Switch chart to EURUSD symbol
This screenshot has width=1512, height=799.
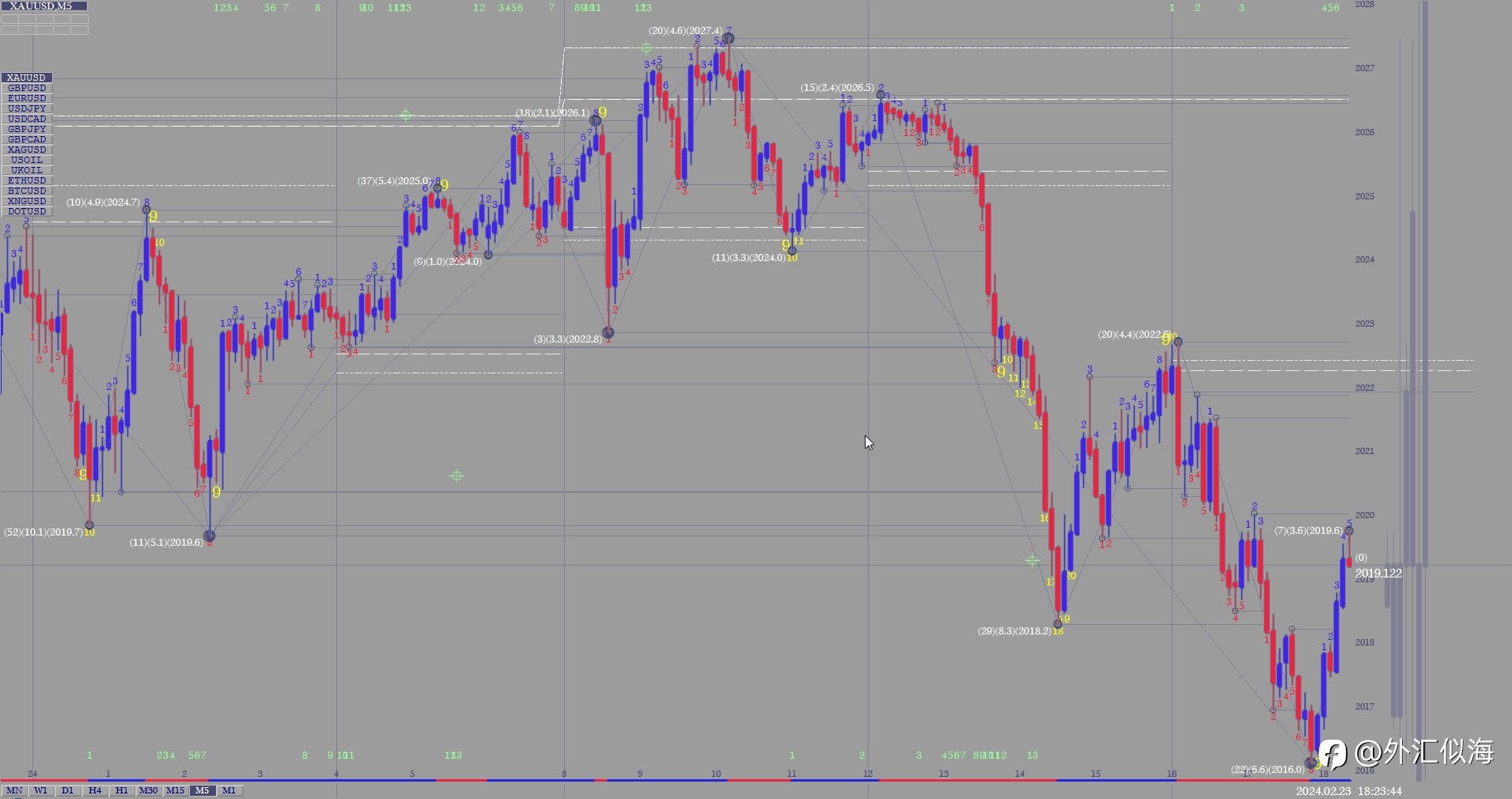(27, 98)
